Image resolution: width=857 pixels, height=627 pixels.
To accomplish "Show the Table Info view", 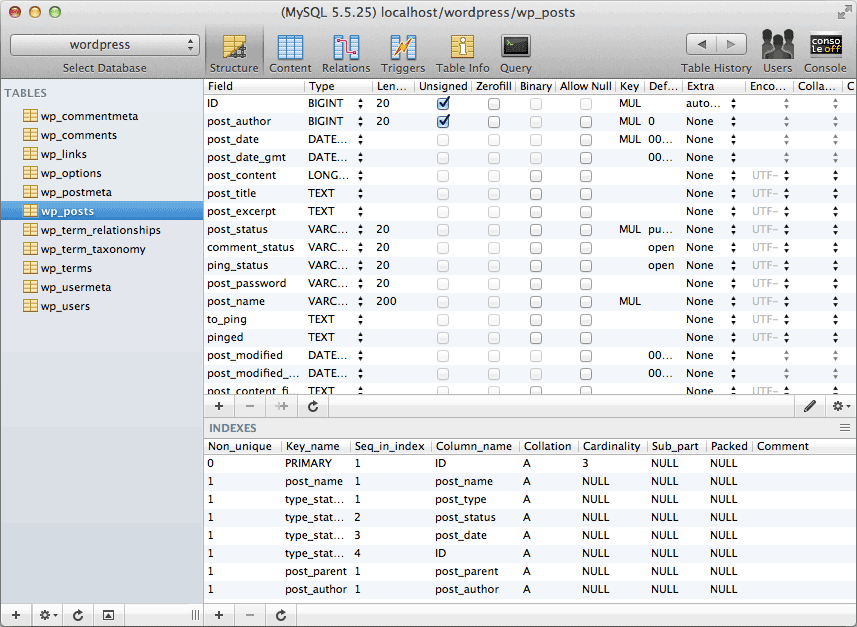I will [463, 52].
